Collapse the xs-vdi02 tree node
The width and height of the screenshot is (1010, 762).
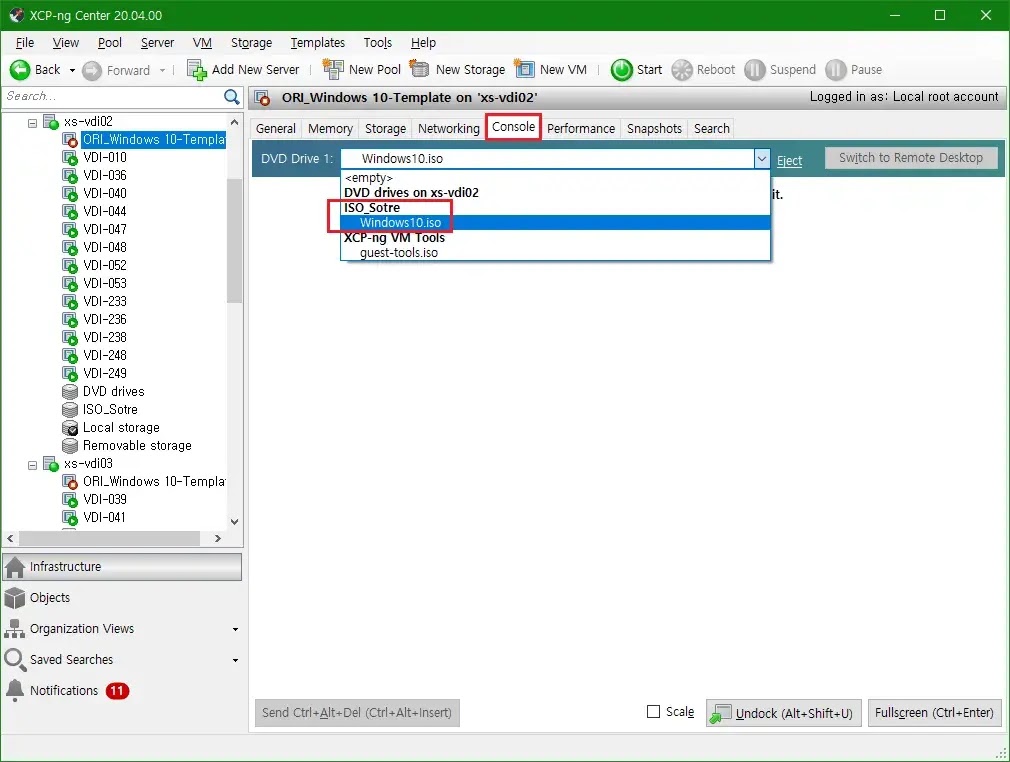[x=32, y=122]
